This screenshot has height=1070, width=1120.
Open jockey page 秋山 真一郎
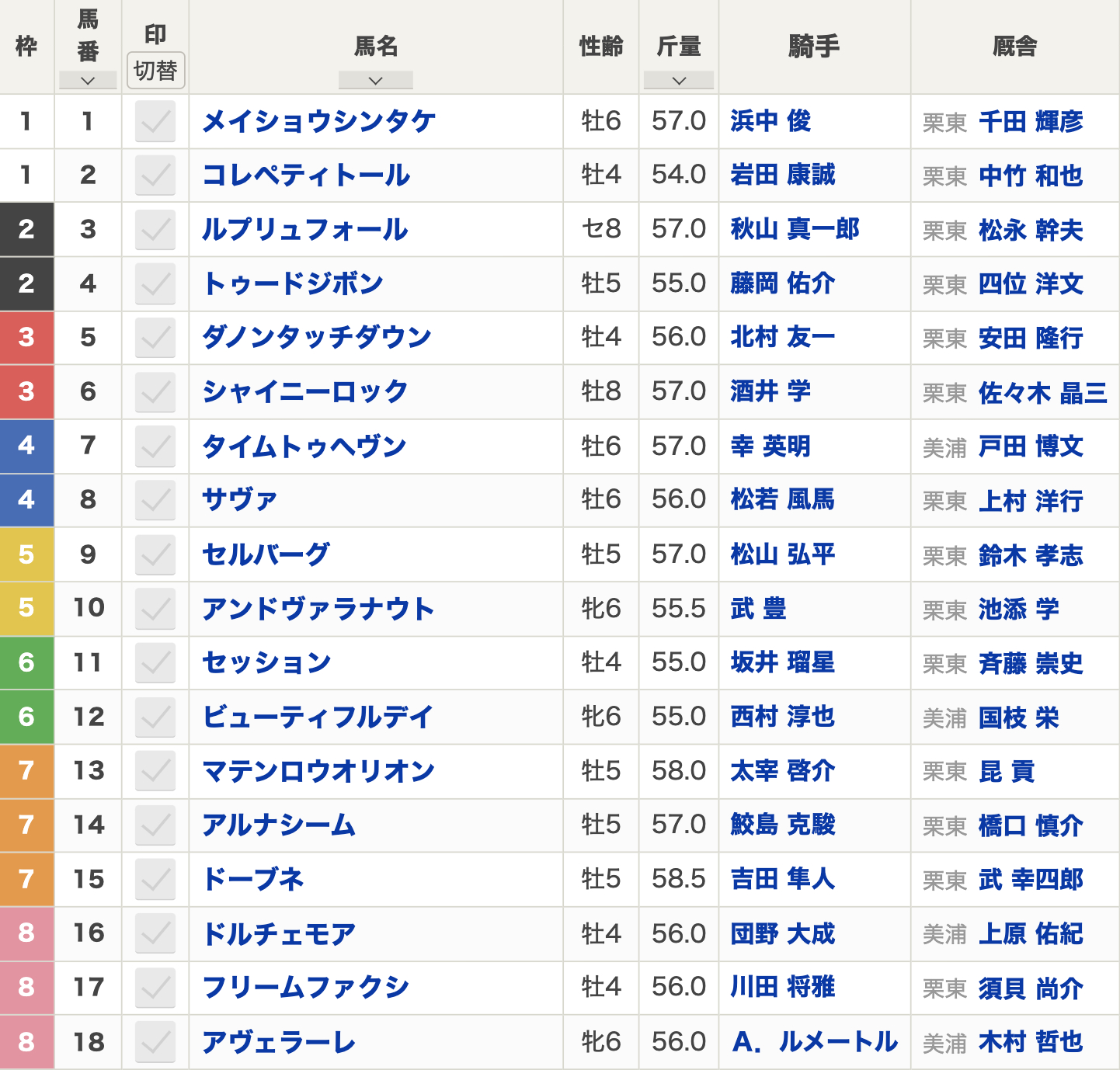click(795, 229)
